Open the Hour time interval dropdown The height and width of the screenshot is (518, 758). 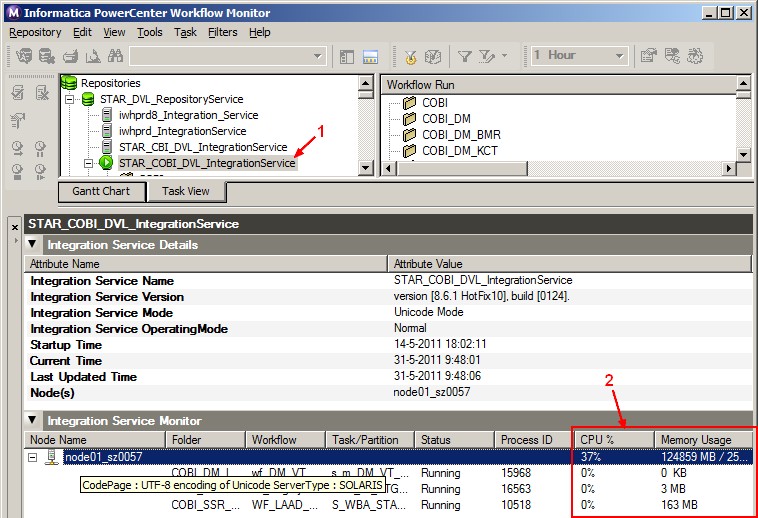(619, 56)
